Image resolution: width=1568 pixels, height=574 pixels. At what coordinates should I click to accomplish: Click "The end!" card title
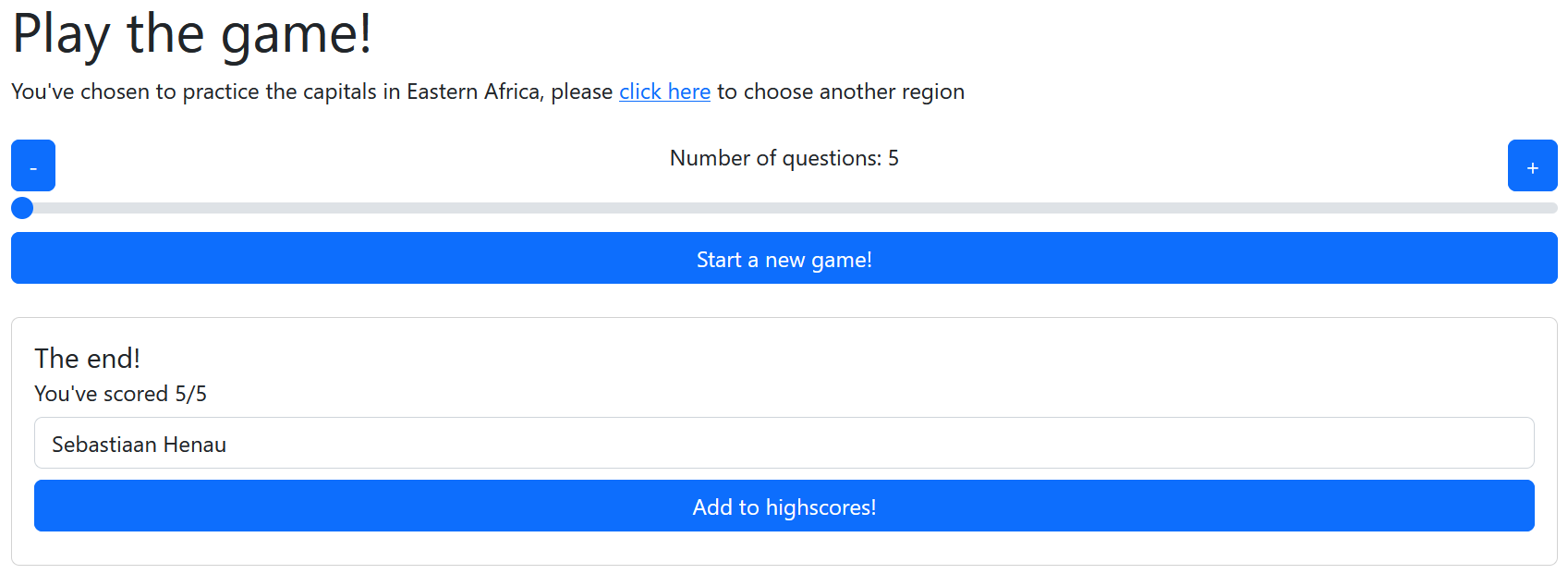[x=87, y=358]
